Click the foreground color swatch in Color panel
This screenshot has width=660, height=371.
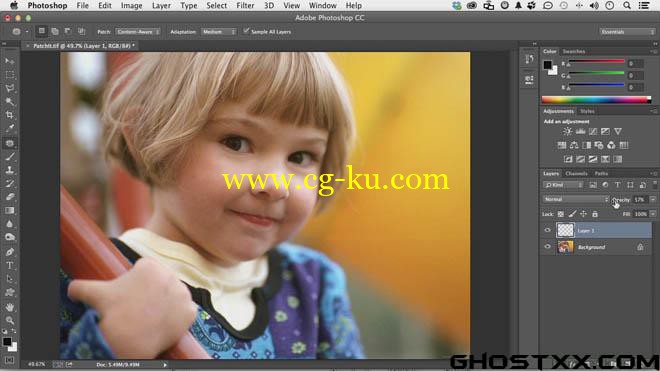point(547,65)
